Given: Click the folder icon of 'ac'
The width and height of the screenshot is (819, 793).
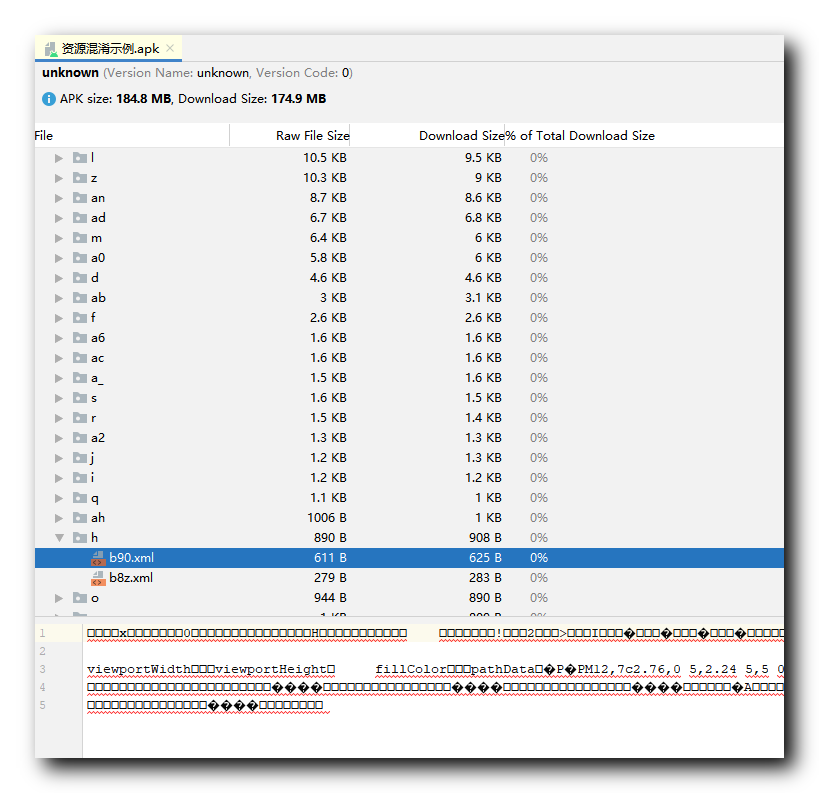Looking at the screenshot, I should pyautogui.click(x=80, y=358).
